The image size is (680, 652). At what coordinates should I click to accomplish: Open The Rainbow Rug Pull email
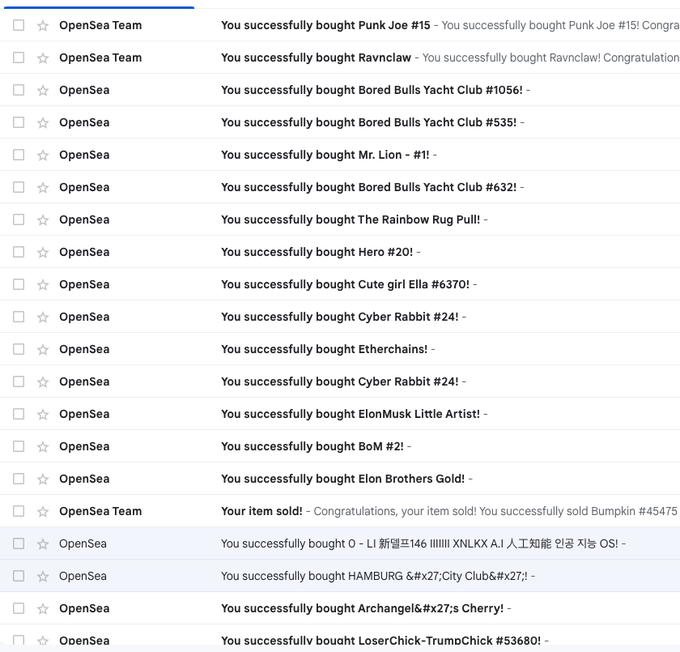[340, 220]
